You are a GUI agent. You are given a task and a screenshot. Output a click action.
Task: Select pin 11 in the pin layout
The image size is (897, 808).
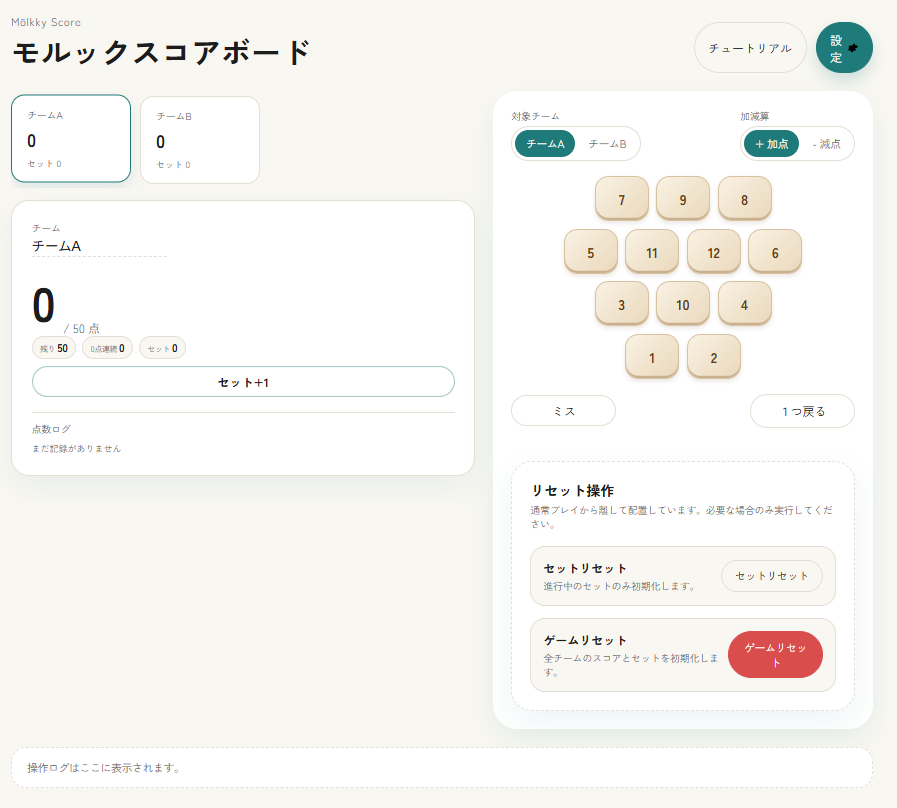coord(652,251)
